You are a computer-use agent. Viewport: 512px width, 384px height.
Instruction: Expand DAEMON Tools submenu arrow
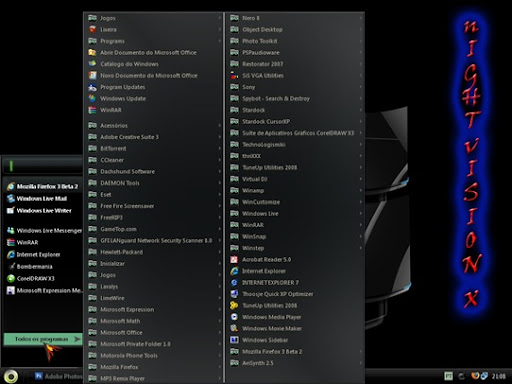tap(220, 183)
